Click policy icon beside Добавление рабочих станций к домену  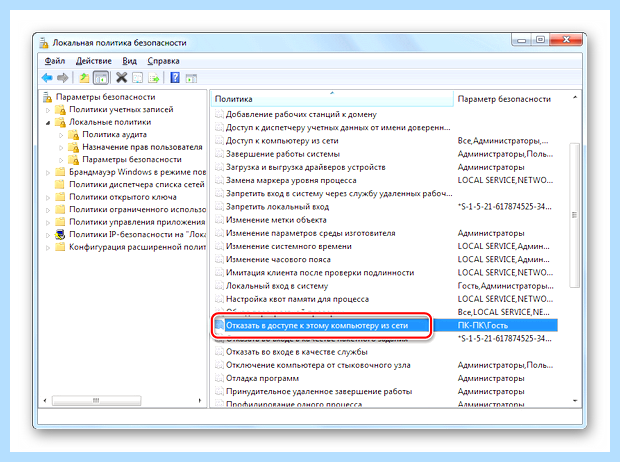[x=219, y=114]
